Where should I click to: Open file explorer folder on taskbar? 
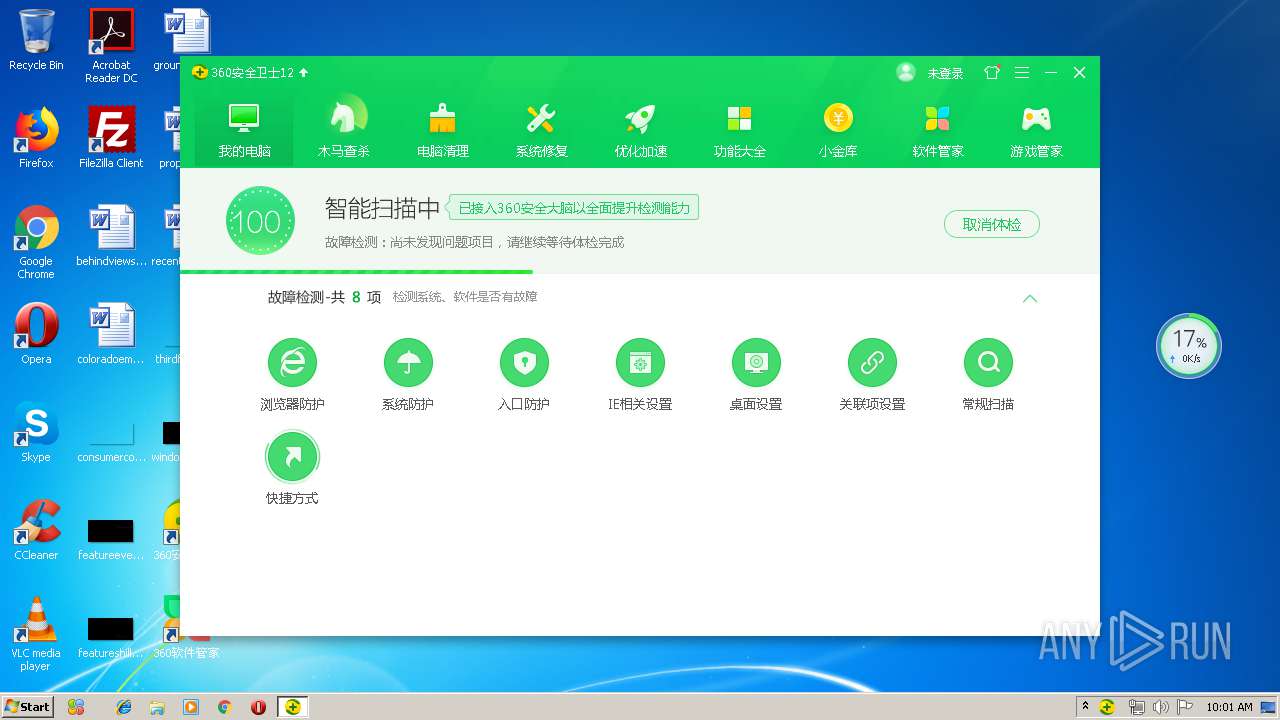[157, 707]
